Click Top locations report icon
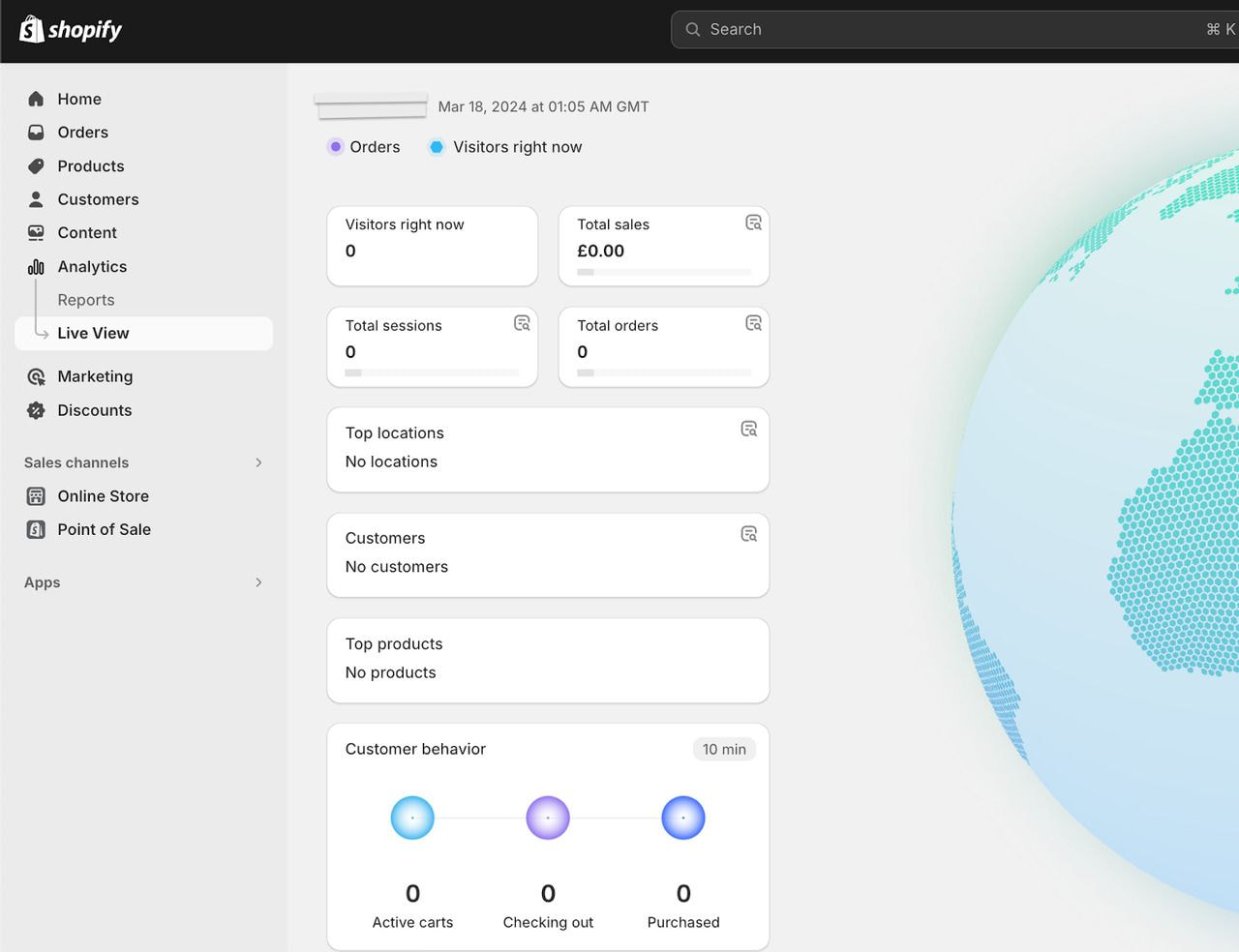This screenshot has height=952, width=1239. point(748,429)
